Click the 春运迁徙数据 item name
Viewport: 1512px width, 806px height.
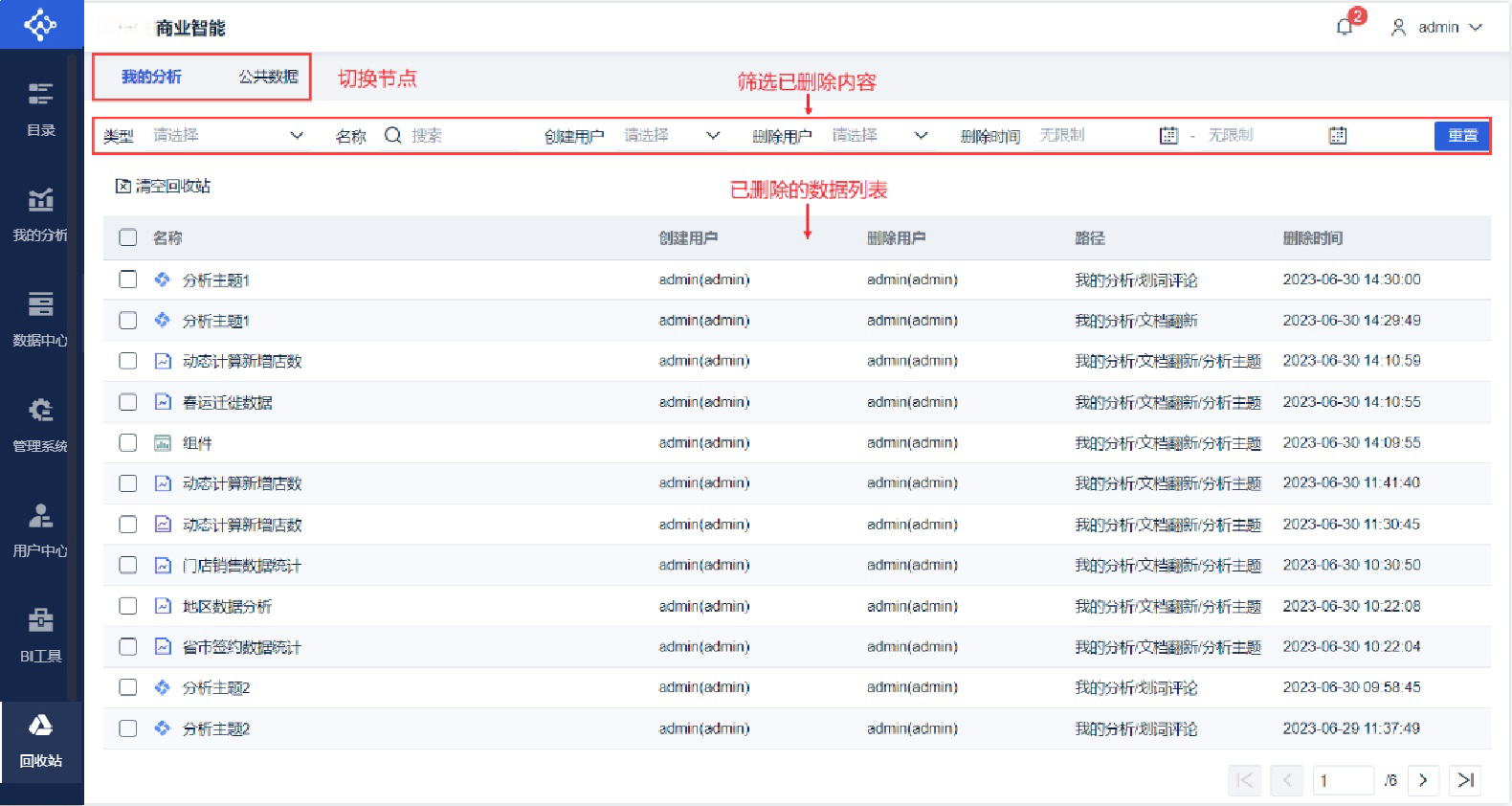pos(227,403)
